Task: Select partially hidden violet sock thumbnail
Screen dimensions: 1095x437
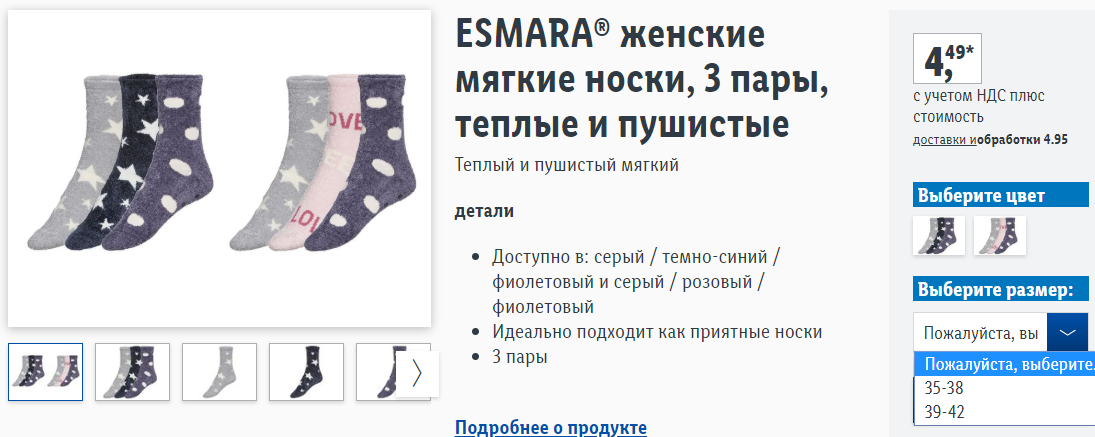Action: point(377,372)
